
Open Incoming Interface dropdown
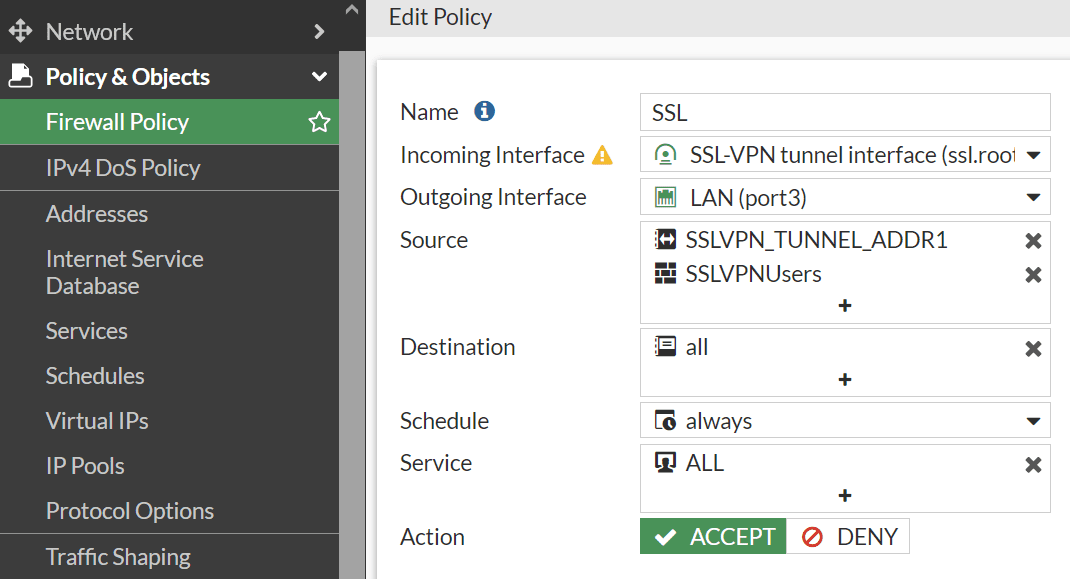click(1034, 155)
